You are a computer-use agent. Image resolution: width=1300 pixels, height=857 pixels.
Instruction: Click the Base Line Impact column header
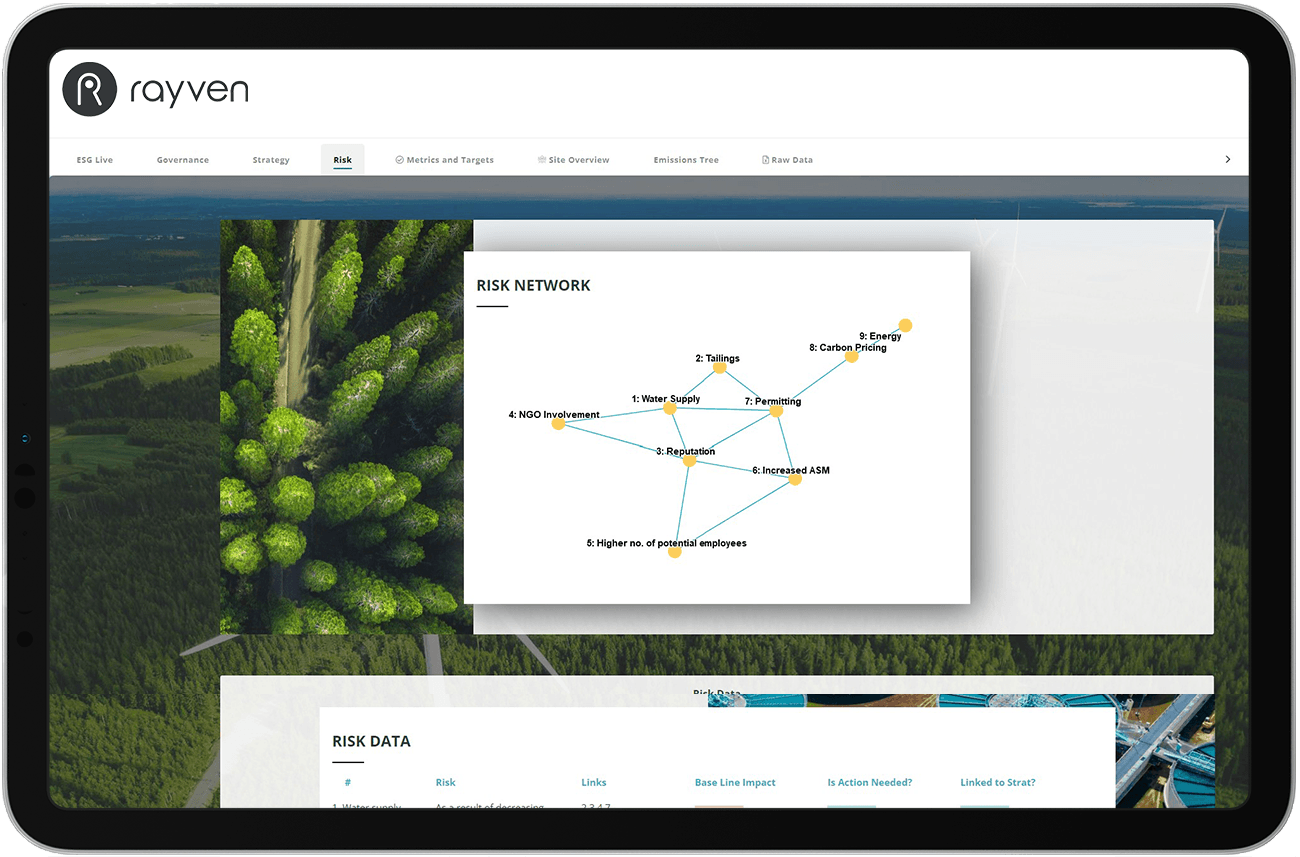[x=735, y=782]
